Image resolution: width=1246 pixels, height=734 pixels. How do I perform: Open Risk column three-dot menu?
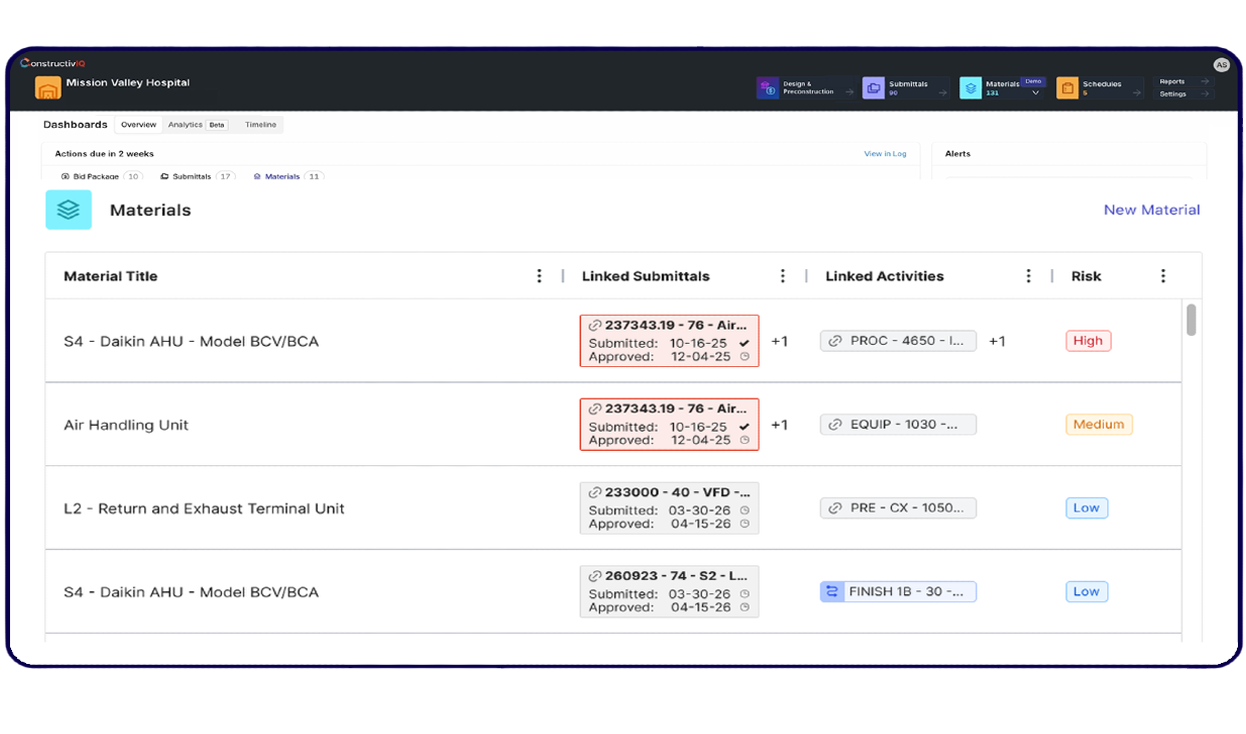(x=1163, y=276)
